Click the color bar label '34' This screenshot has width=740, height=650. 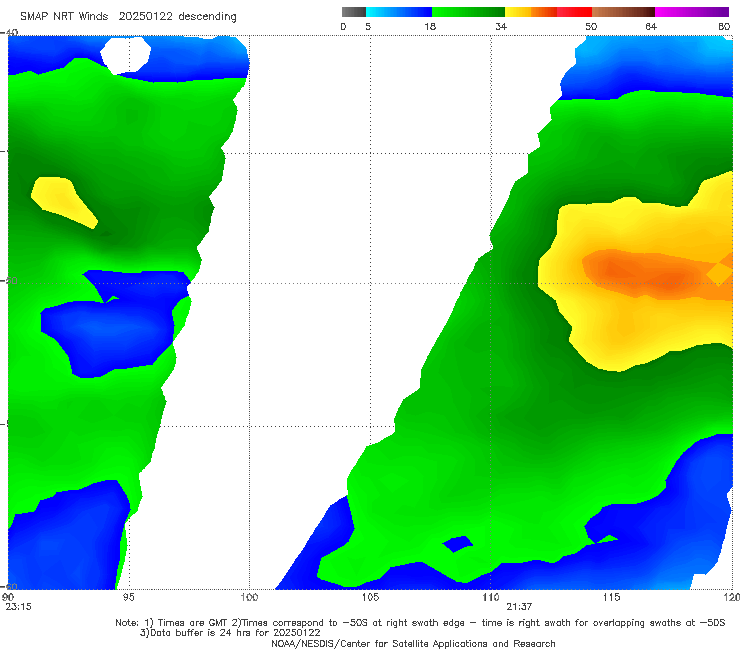pyautogui.click(x=501, y=27)
